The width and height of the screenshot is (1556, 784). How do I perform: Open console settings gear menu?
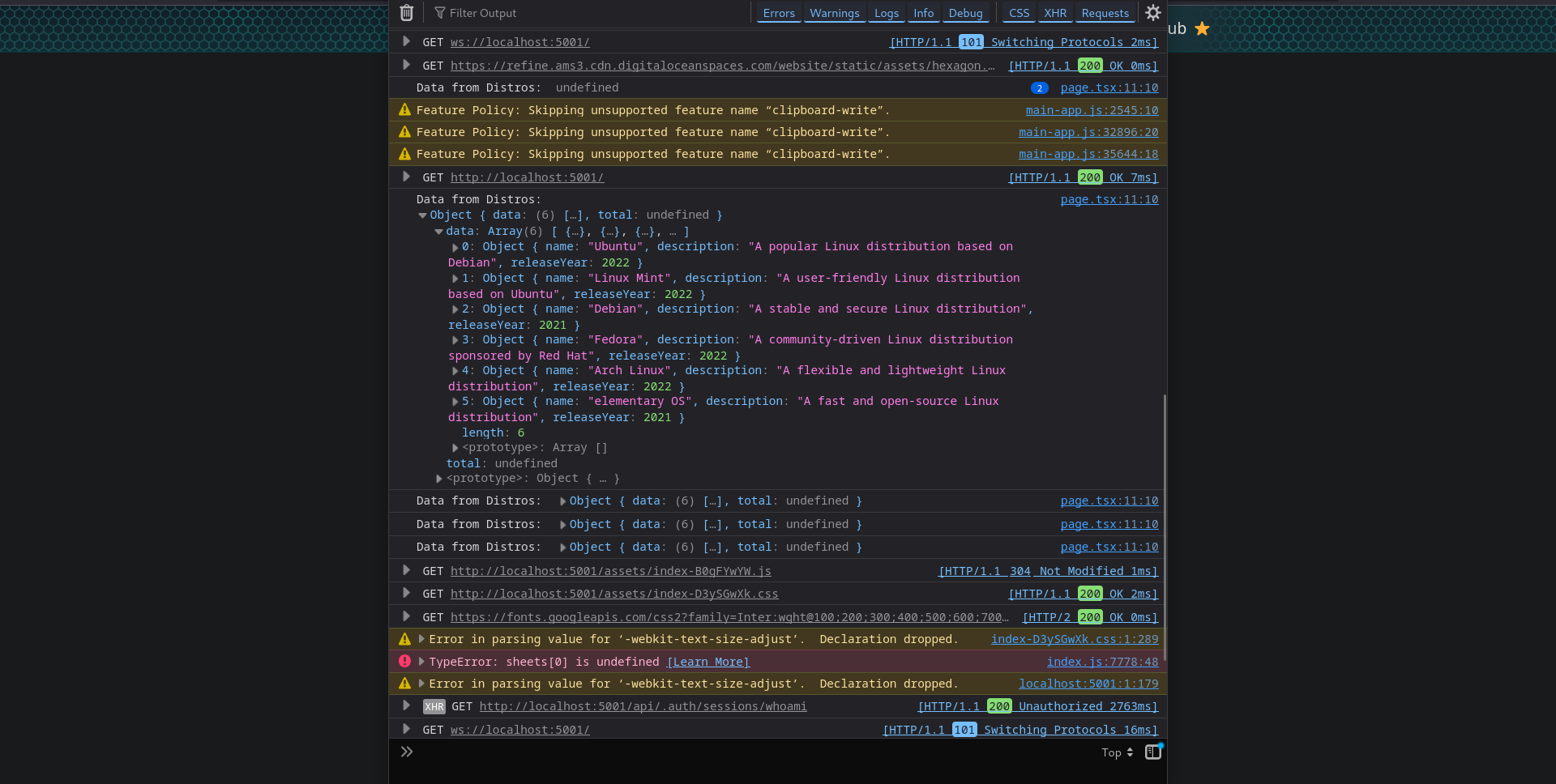pyautogui.click(x=1153, y=13)
